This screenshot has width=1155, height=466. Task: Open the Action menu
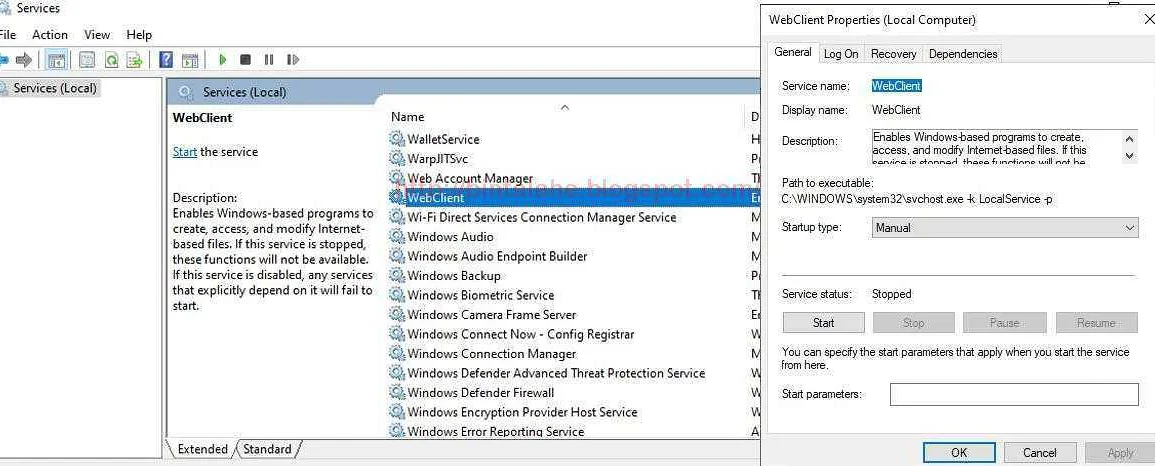(x=50, y=35)
